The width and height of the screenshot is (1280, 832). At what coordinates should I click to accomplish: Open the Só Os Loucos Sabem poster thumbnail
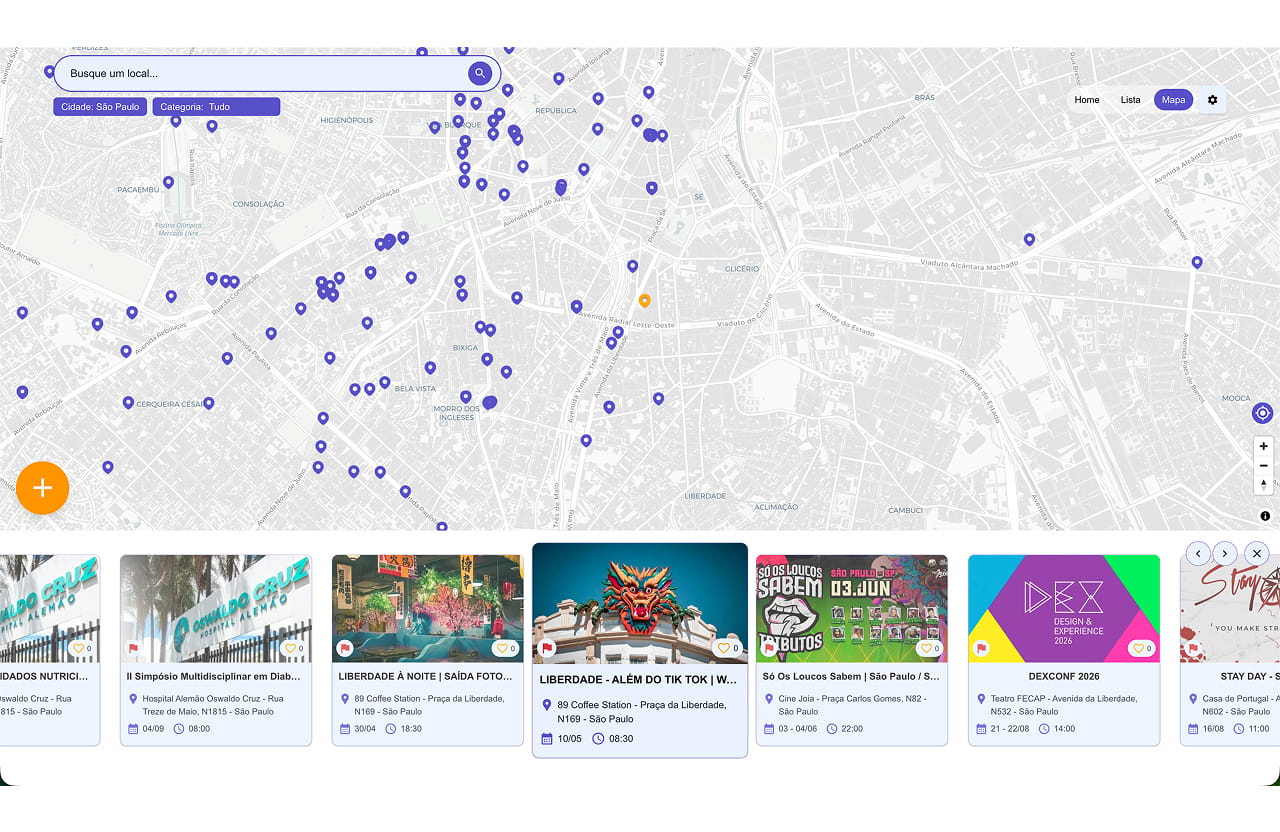point(852,608)
